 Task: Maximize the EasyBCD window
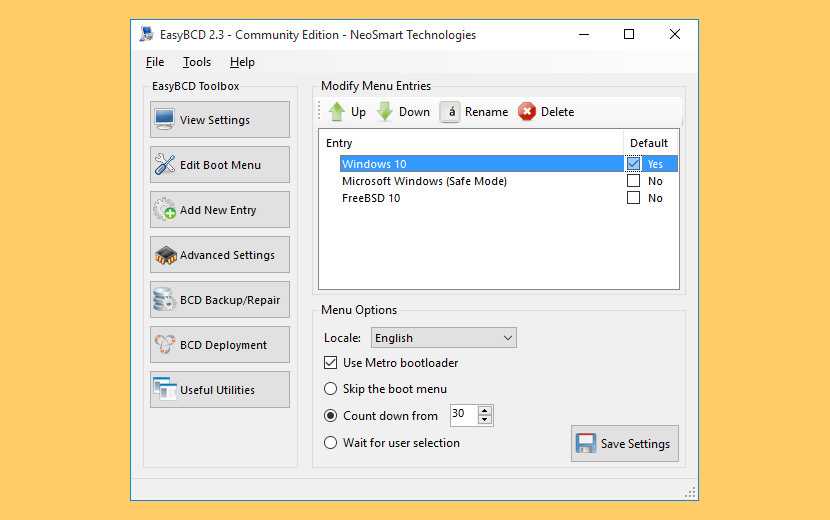(x=629, y=34)
